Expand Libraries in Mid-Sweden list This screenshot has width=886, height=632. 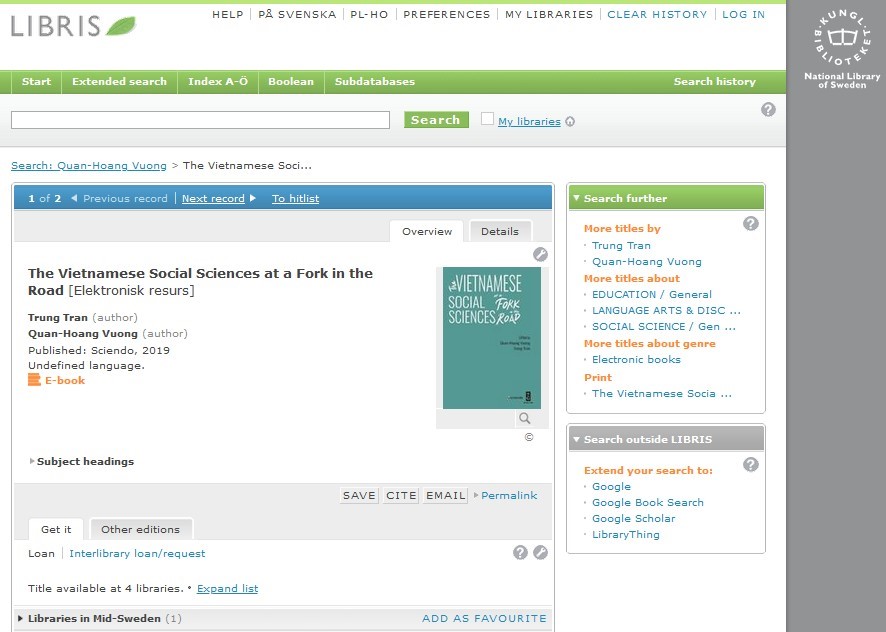[94, 618]
